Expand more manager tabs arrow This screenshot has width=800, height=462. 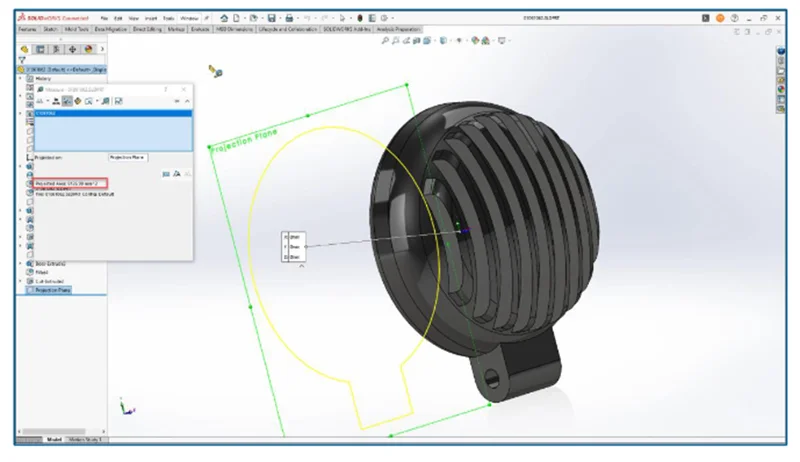click(x=101, y=48)
